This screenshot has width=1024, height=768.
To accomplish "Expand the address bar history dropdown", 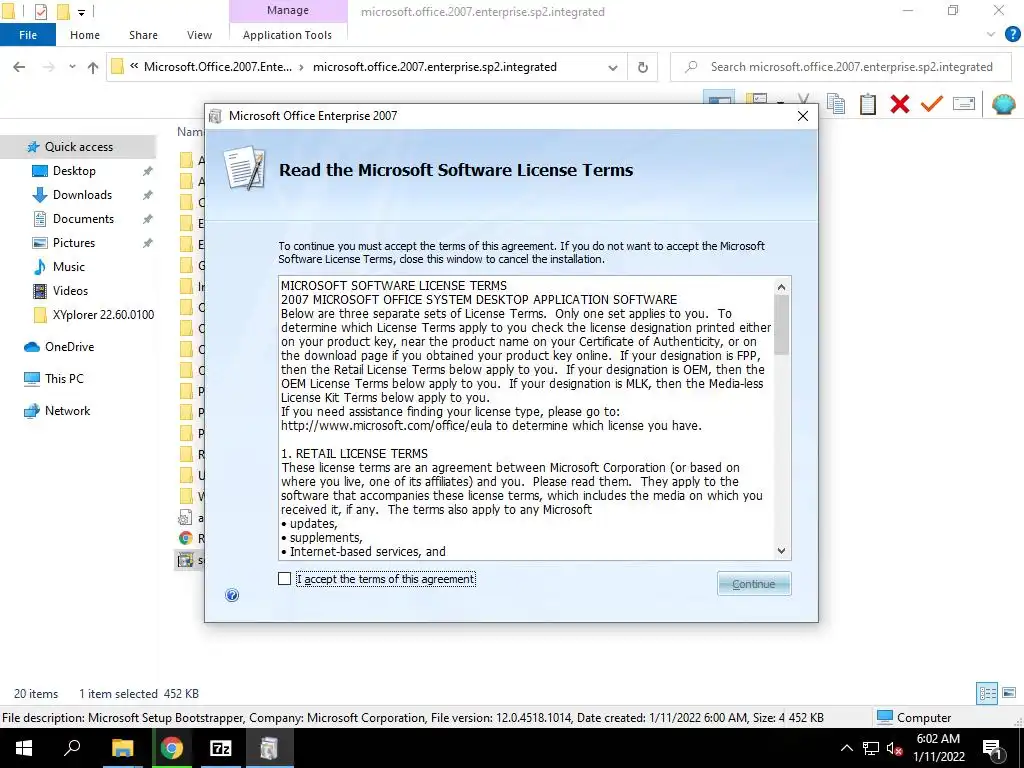I will 613,67.
